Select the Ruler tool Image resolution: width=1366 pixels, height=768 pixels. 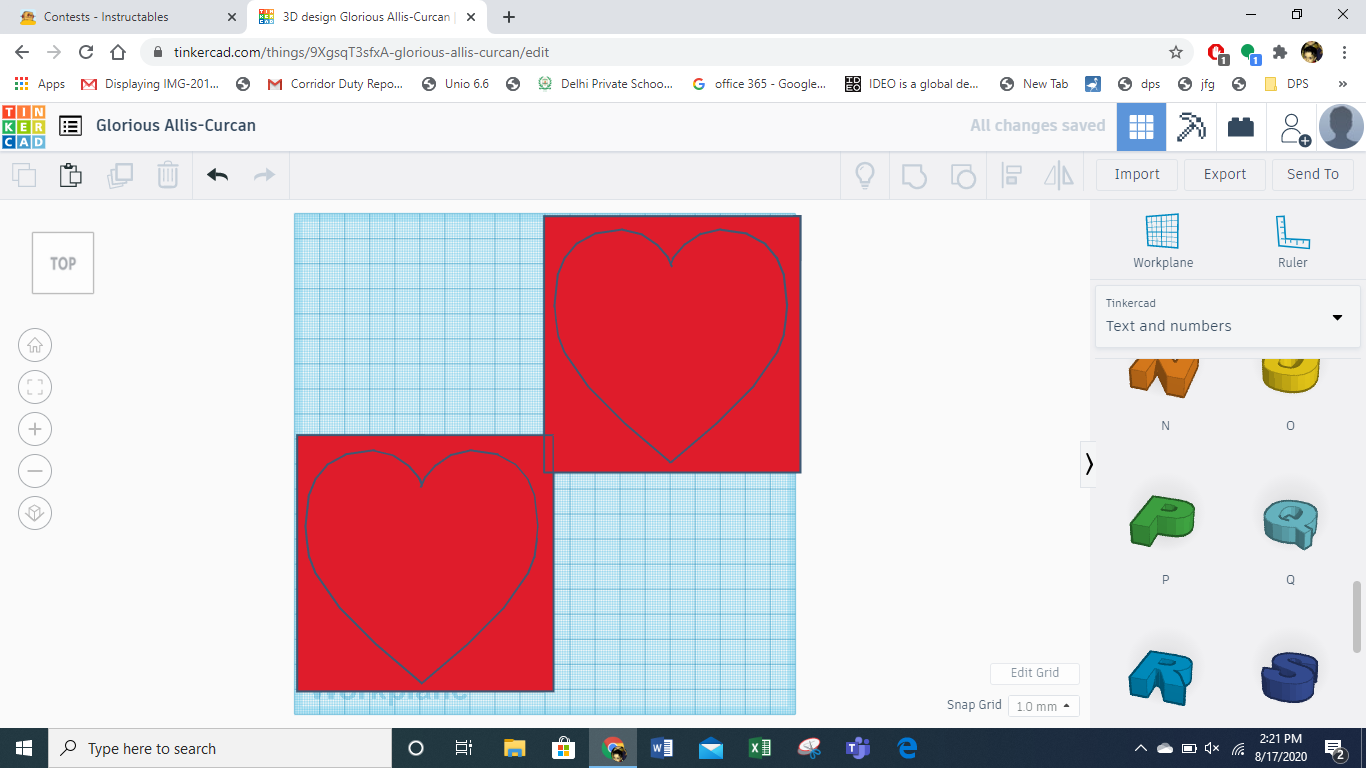(x=1293, y=241)
